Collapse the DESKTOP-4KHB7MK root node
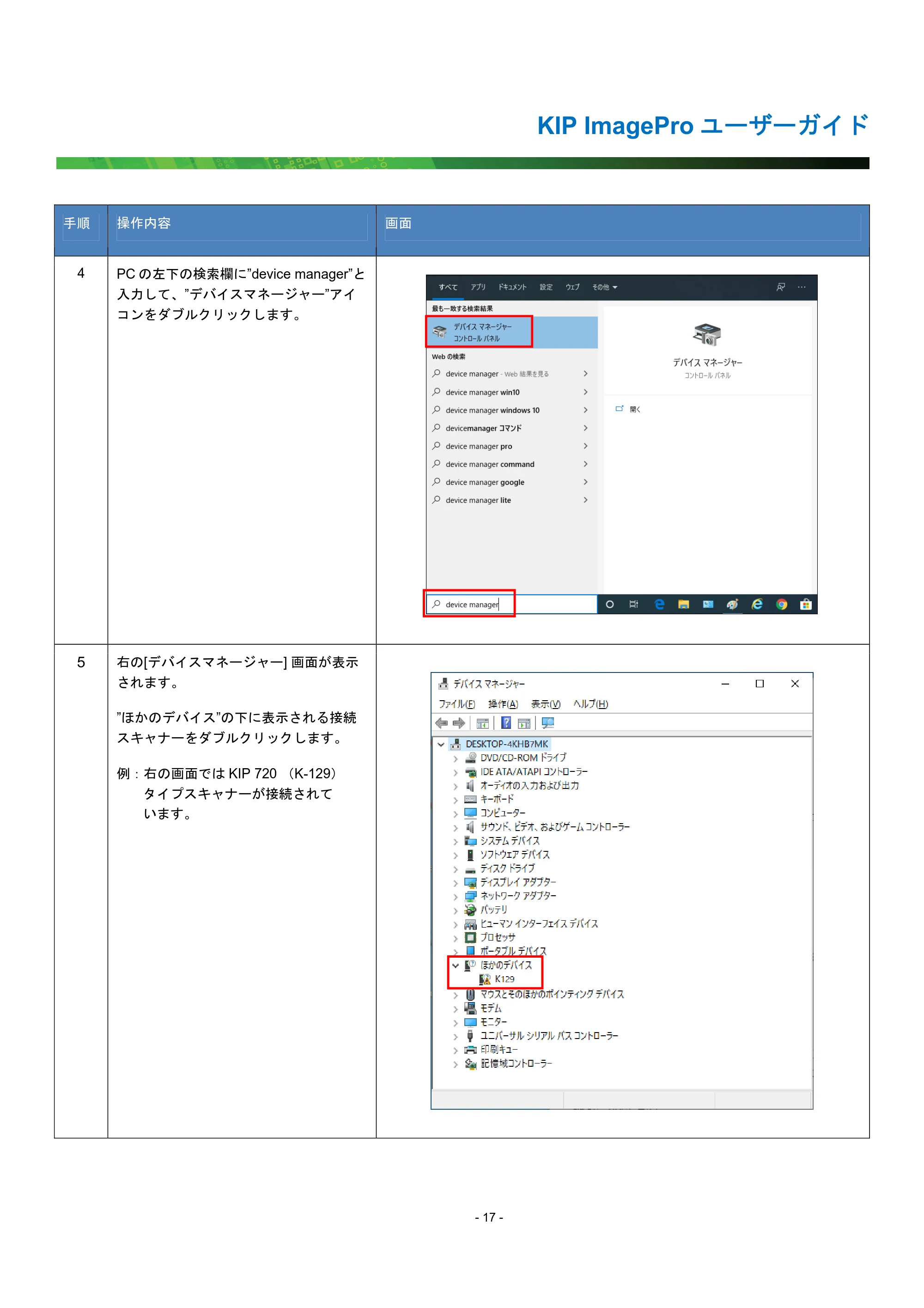This screenshot has height=1308, width=924. 441,745
